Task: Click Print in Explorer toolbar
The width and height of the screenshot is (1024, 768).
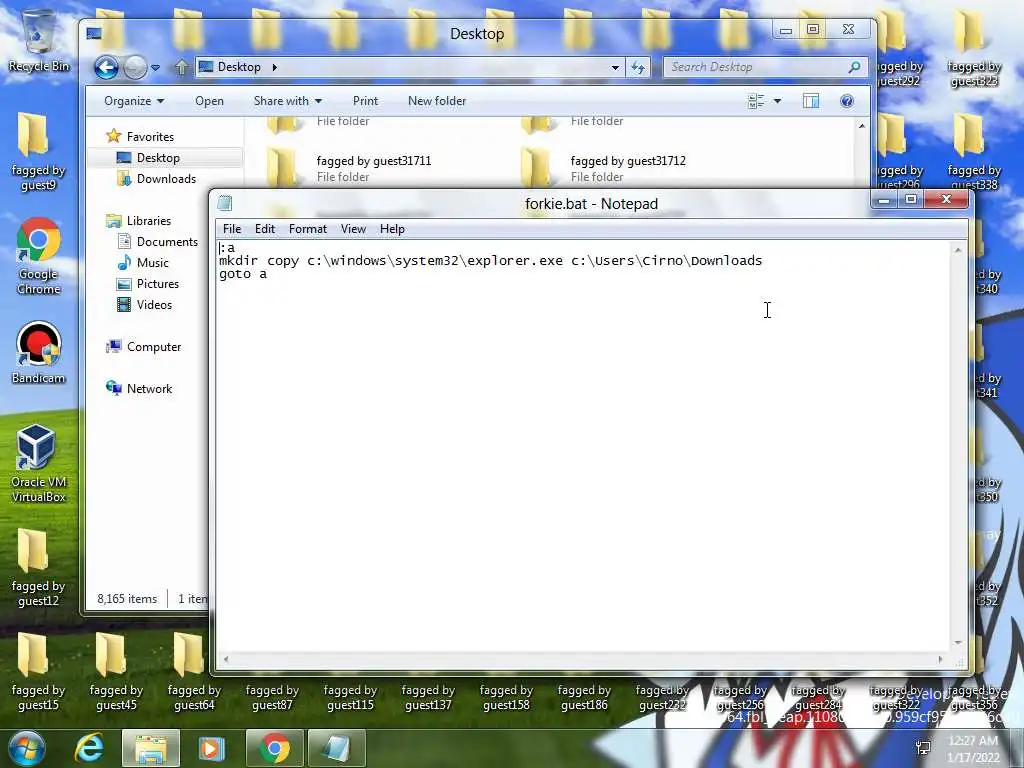Action: [365, 101]
